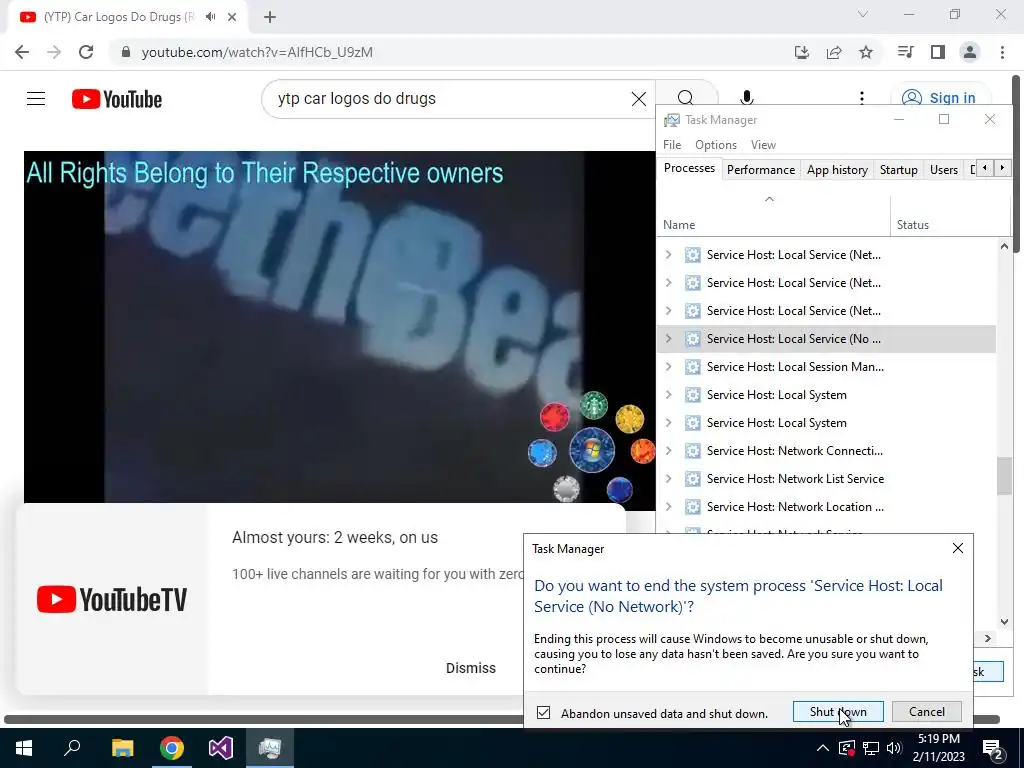This screenshot has height=768, width=1024.
Task: Open Task Manager File menu
Action: coord(672,145)
